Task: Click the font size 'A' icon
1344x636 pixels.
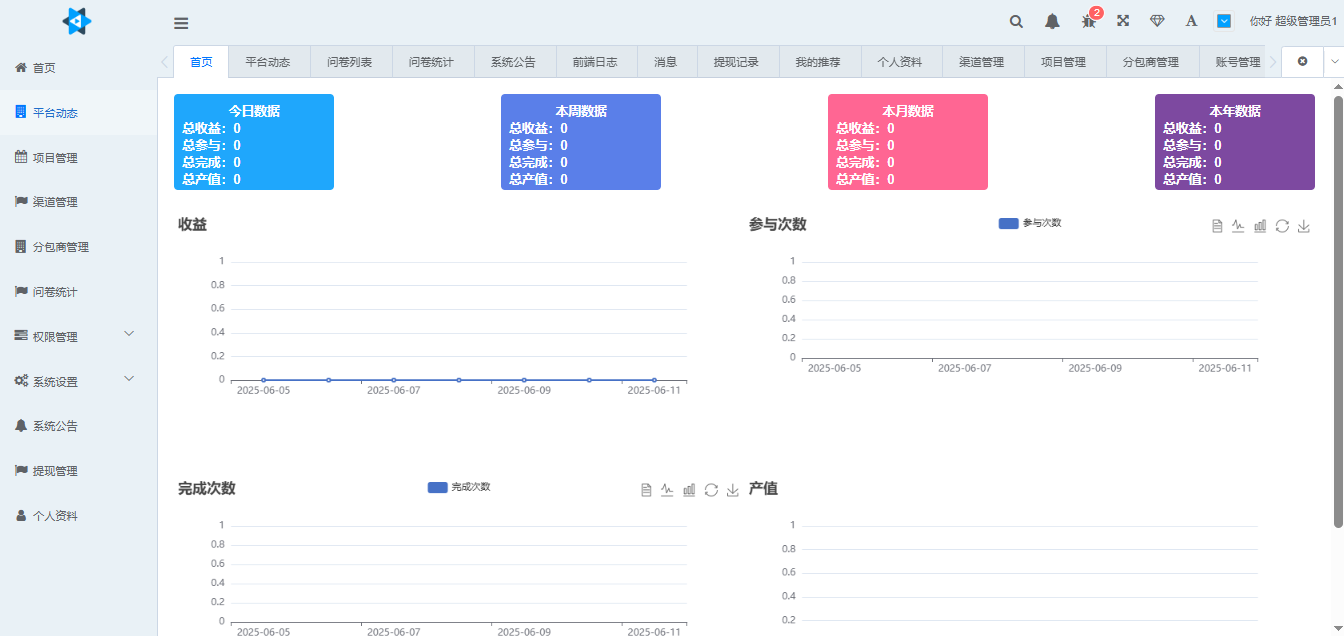Action: (x=1190, y=20)
